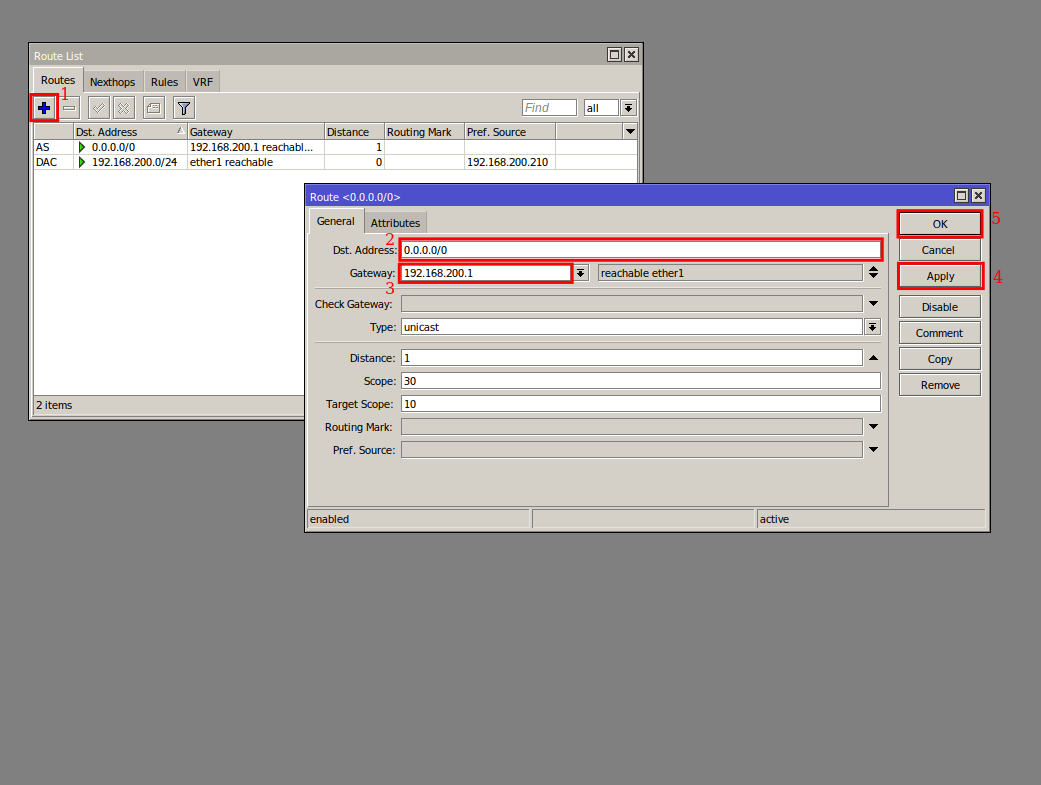Click inside the Find search box
This screenshot has height=785, width=1041.
tap(548, 107)
